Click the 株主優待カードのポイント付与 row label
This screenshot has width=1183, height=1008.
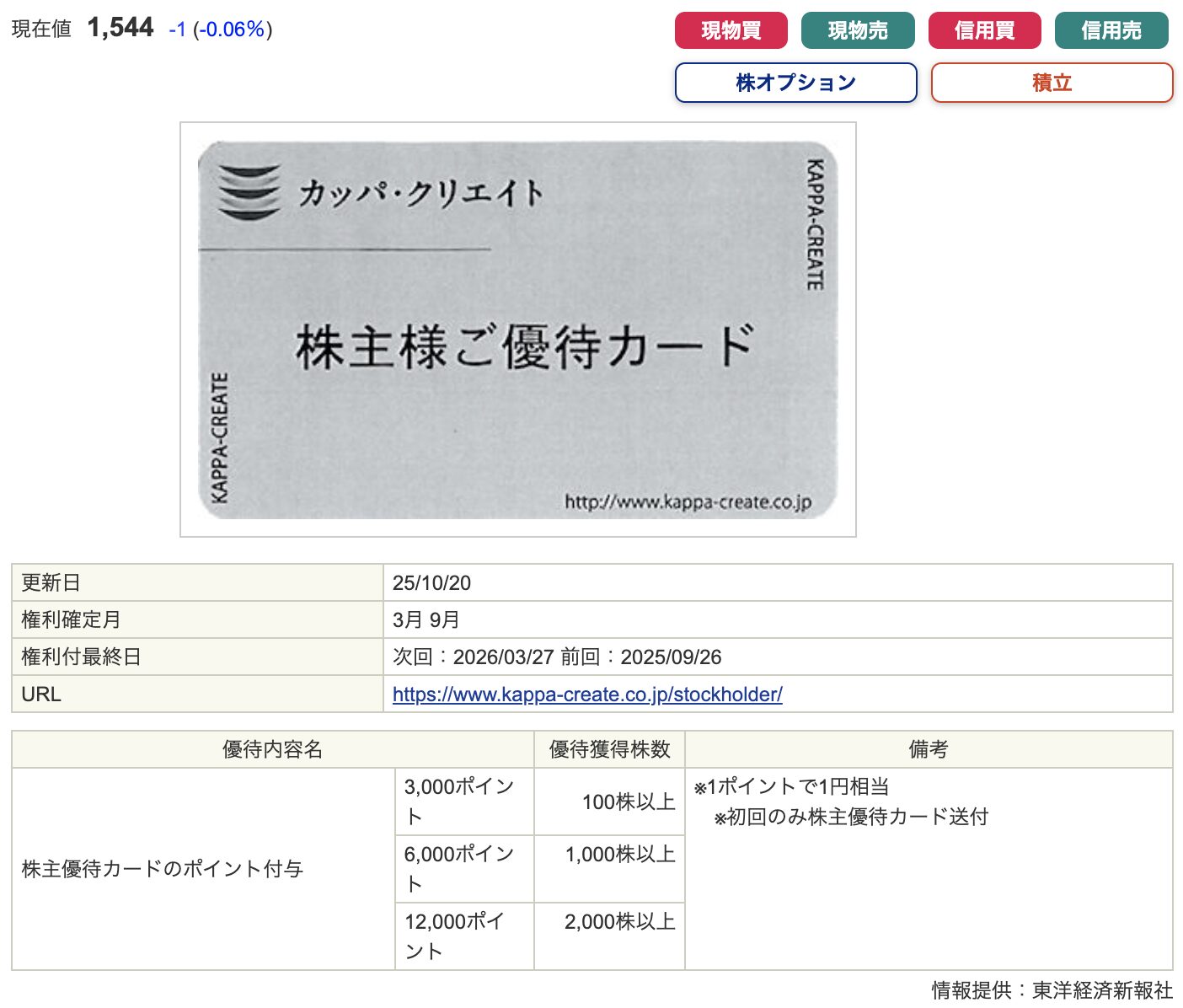pyautogui.click(x=163, y=869)
